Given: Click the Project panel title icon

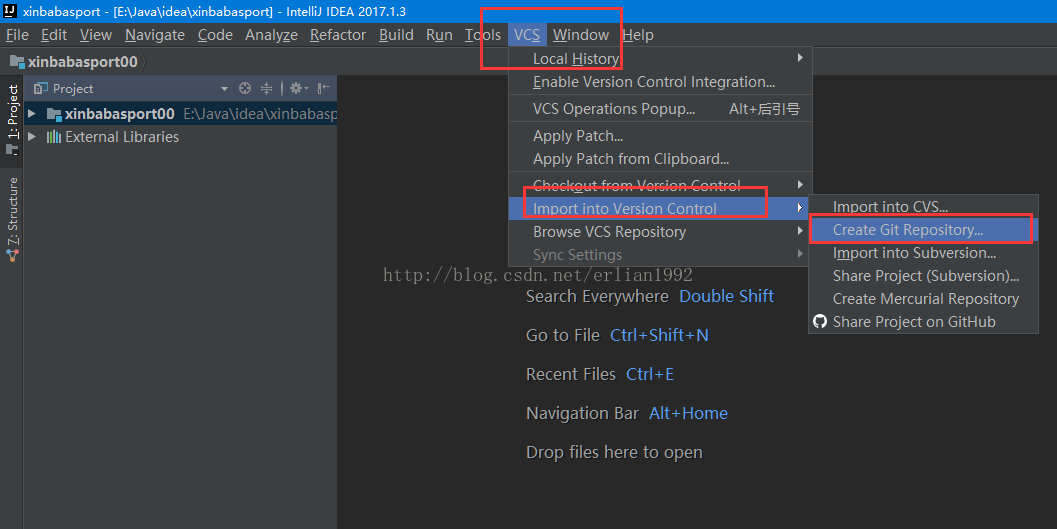Looking at the screenshot, I should point(40,88).
